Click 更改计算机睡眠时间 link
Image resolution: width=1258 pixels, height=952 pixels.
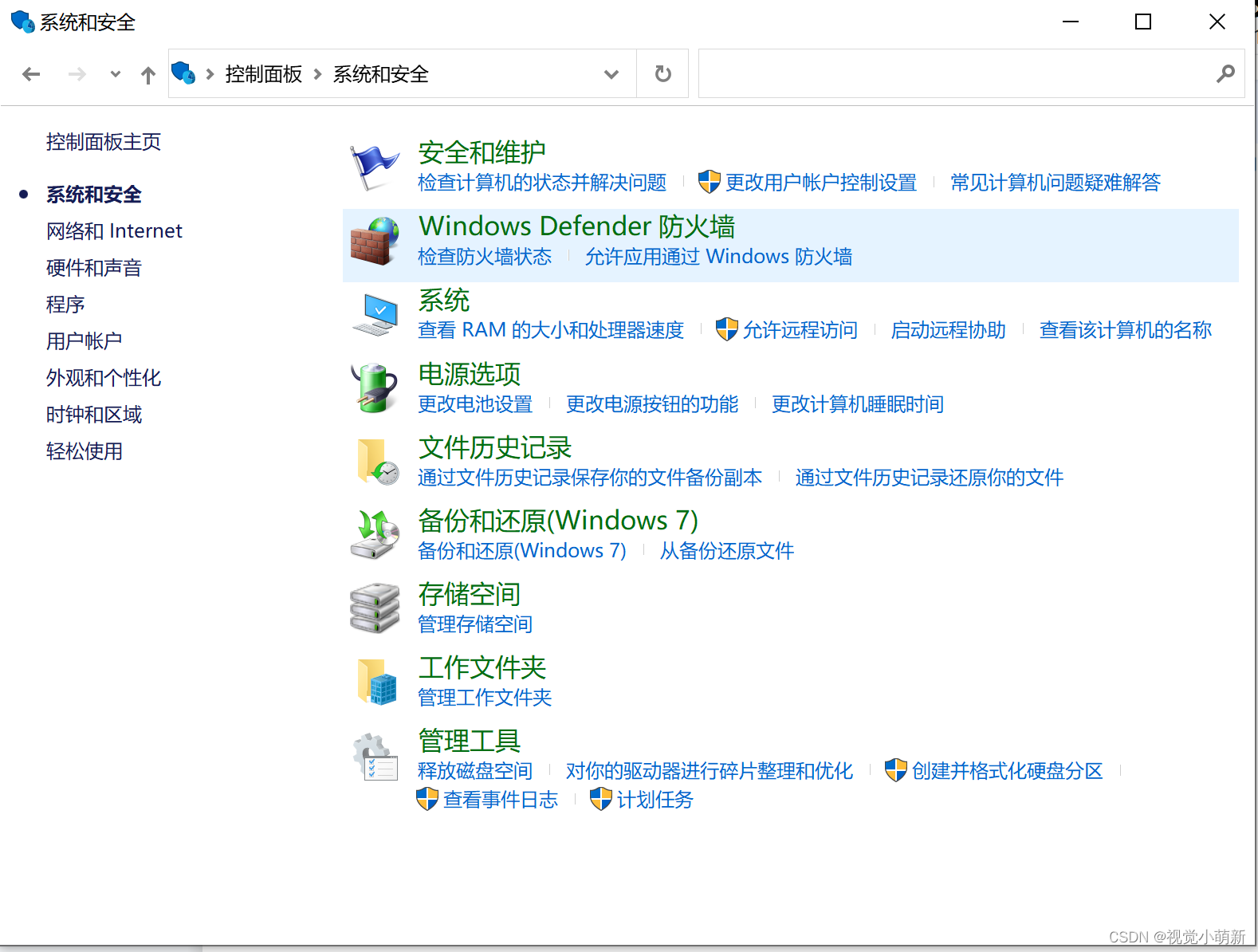(858, 404)
